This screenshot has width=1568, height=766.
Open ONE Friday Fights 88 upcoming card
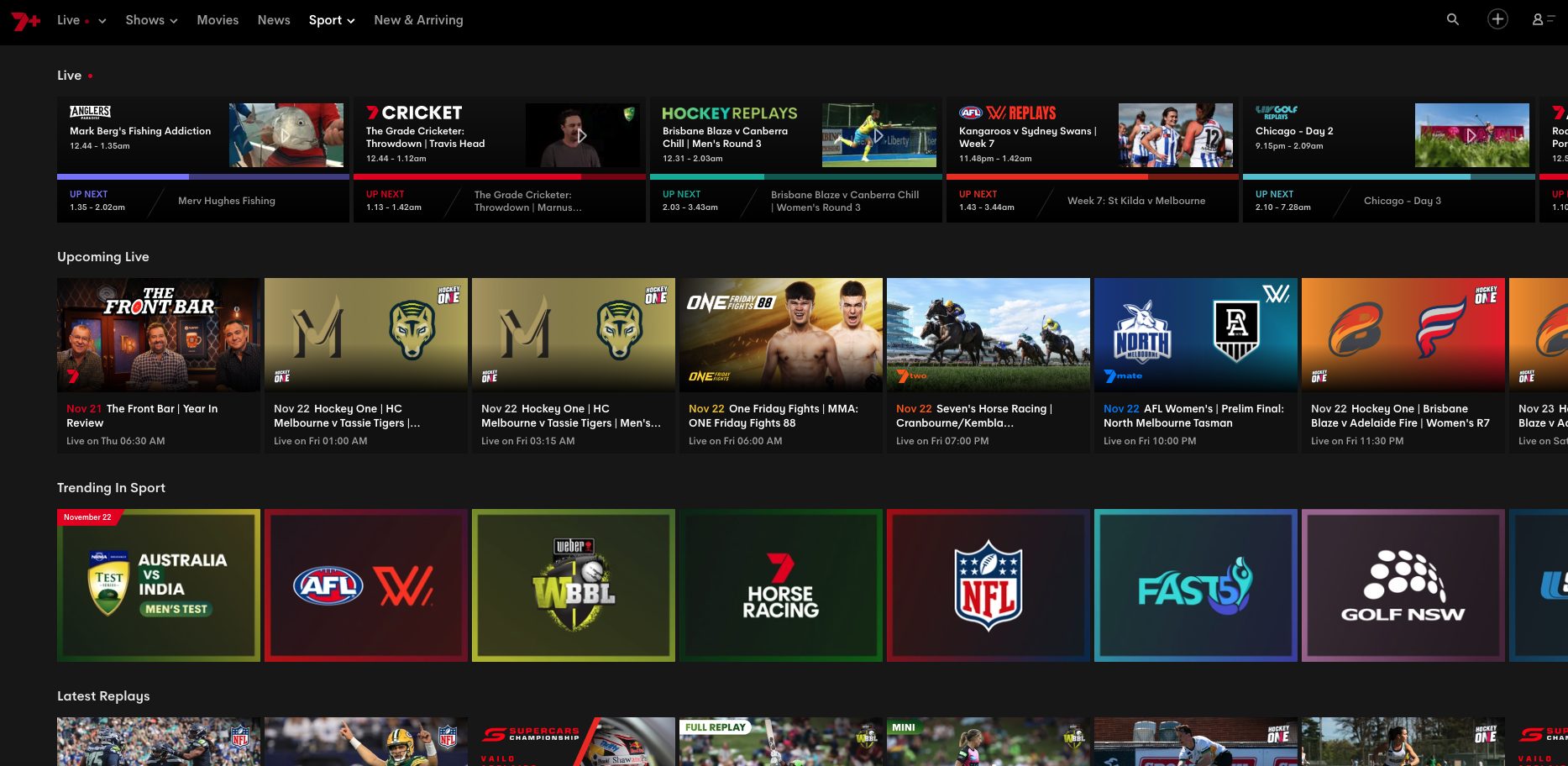coord(780,365)
